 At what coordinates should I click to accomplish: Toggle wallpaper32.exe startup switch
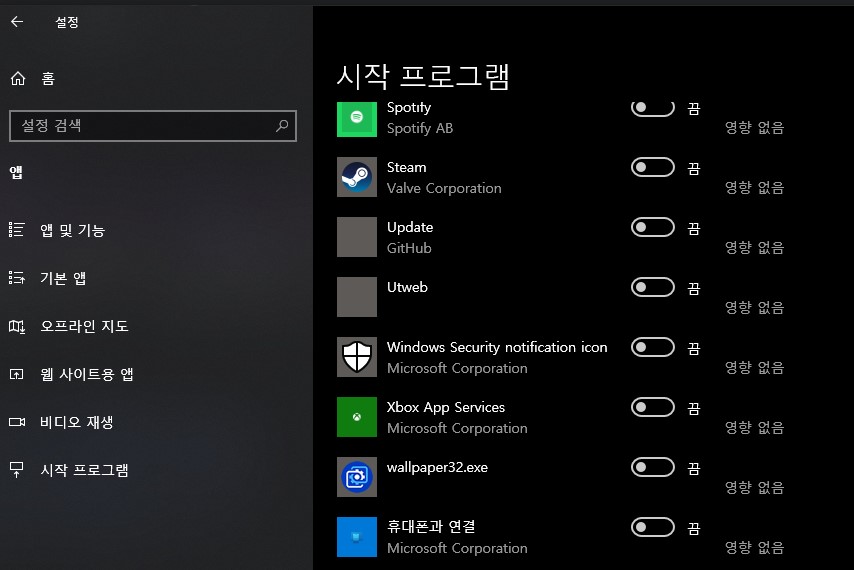click(x=652, y=467)
